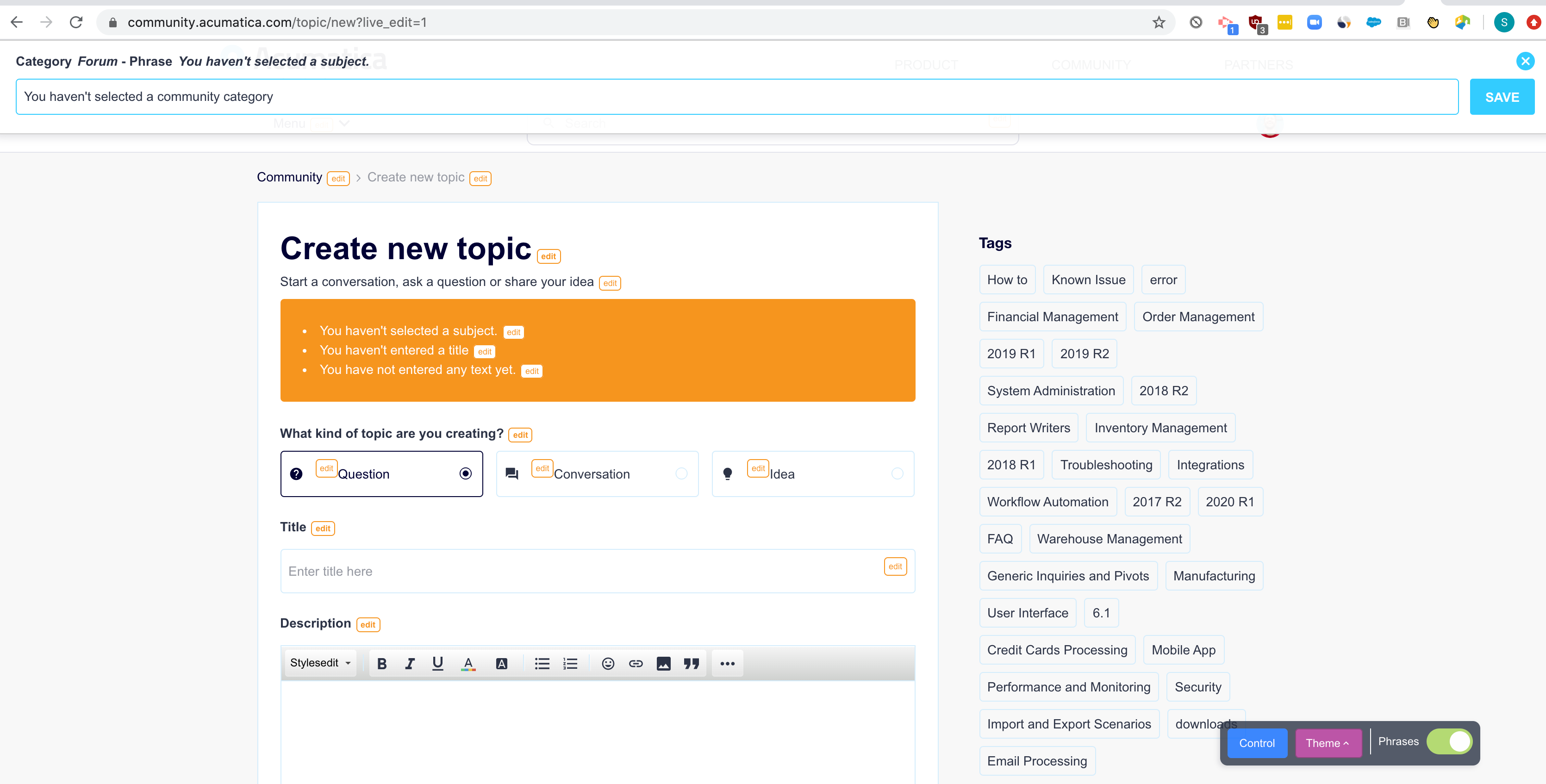This screenshot has width=1546, height=784.
Task: Select the FAQ tag
Action: [1000, 539]
